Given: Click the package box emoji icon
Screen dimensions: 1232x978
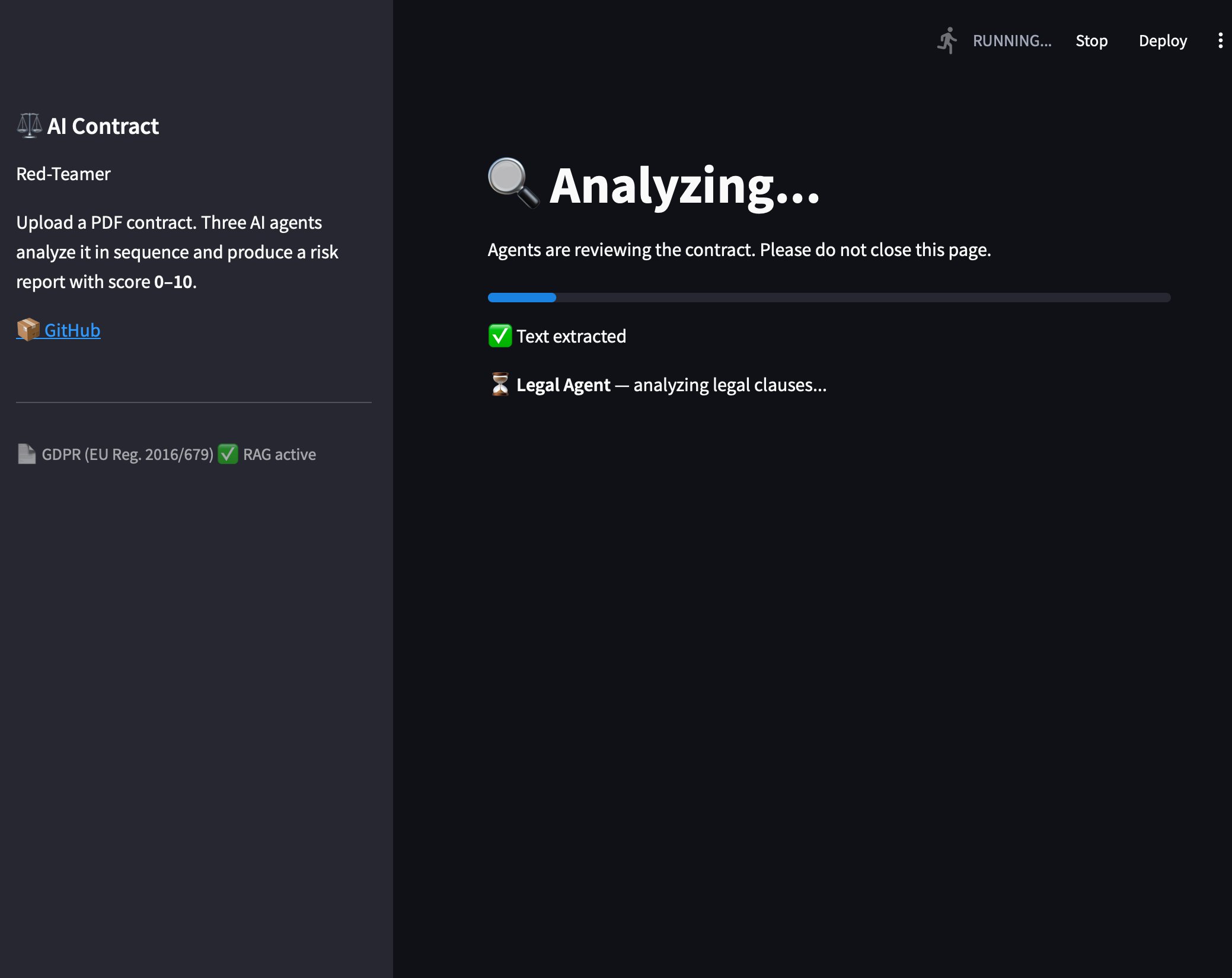Looking at the screenshot, I should click(28, 330).
